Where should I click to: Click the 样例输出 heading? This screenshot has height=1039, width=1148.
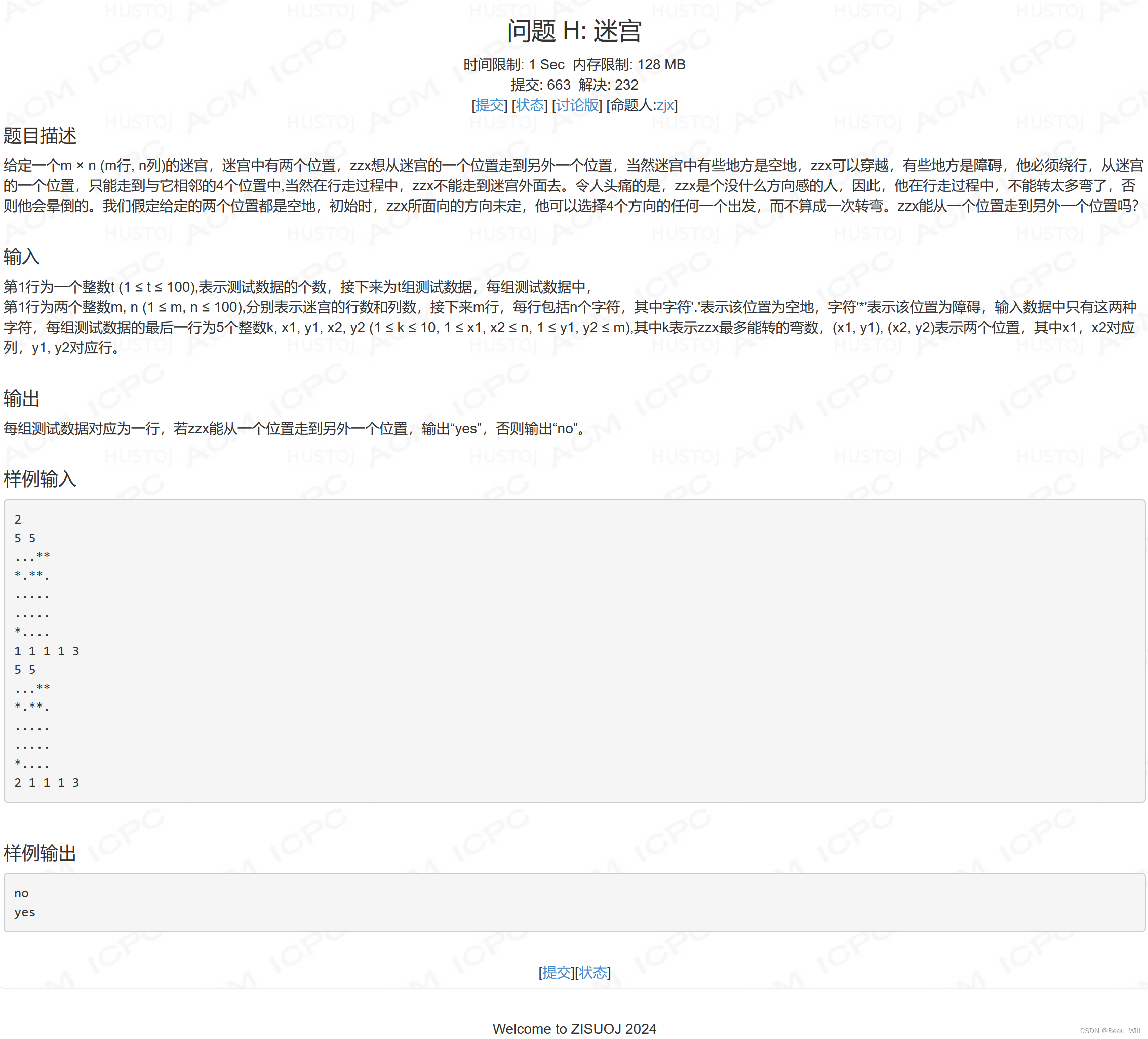pos(40,853)
